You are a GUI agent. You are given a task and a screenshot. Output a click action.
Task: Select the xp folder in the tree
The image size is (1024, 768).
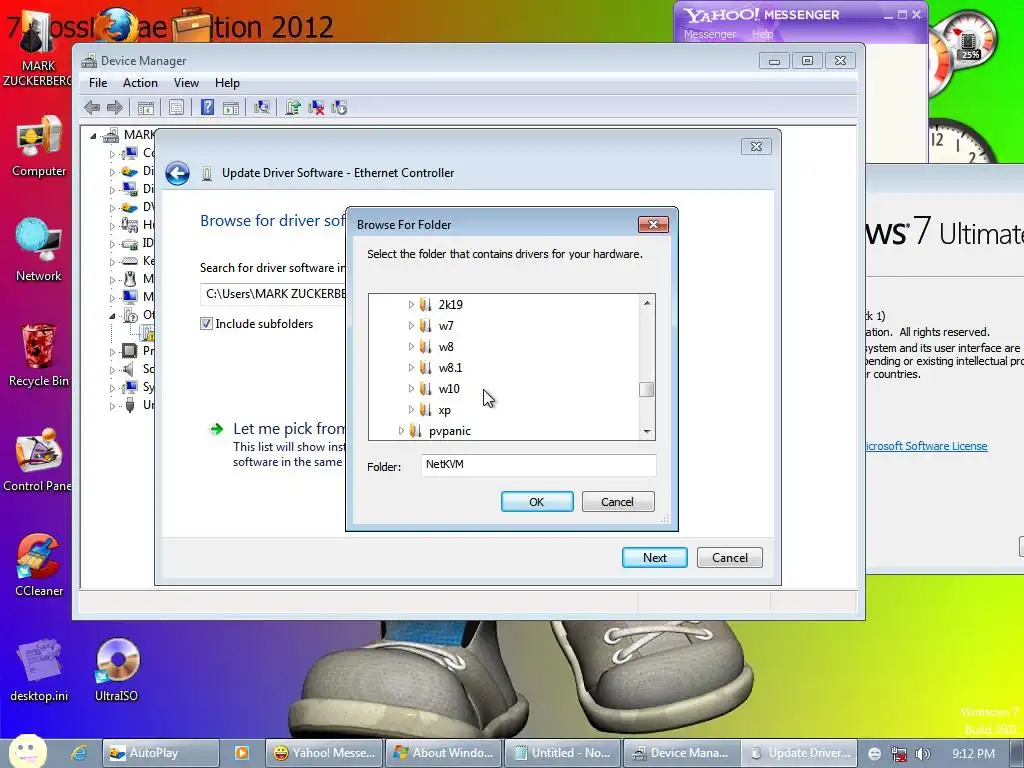coord(445,410)
